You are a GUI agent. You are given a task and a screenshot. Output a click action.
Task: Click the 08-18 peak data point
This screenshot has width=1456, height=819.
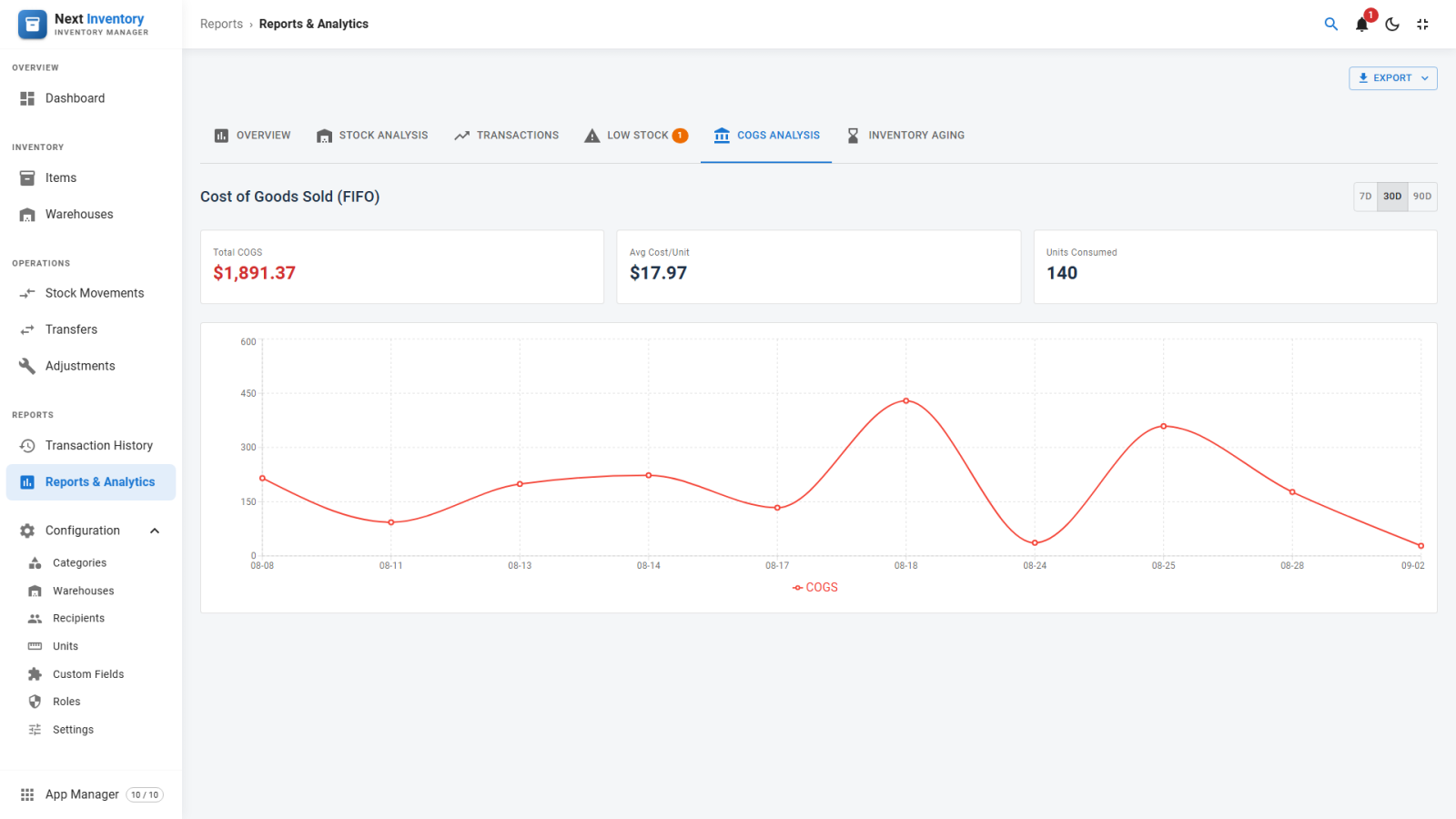pos(906,401)
